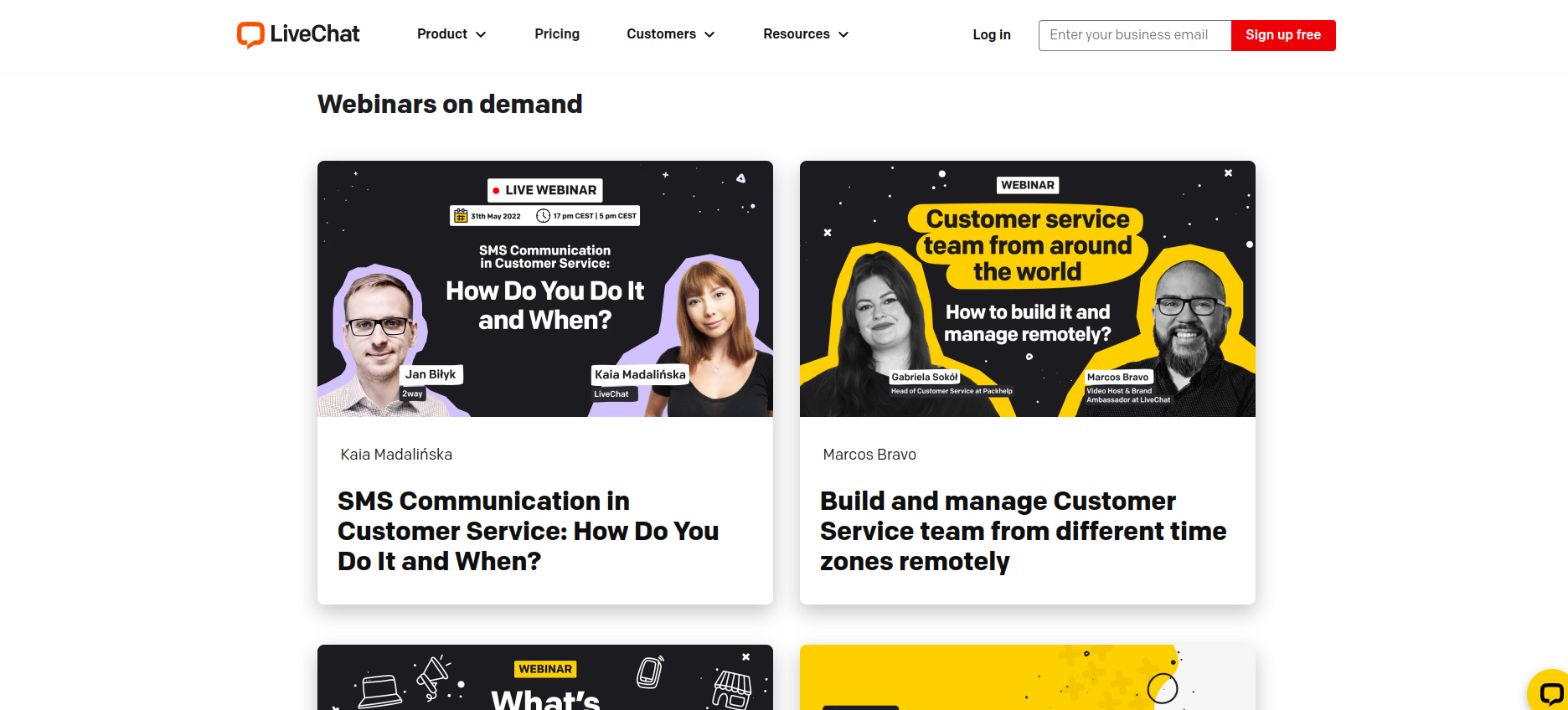
Task: Click the LiveChat logo icon
Action: (250, 34)
